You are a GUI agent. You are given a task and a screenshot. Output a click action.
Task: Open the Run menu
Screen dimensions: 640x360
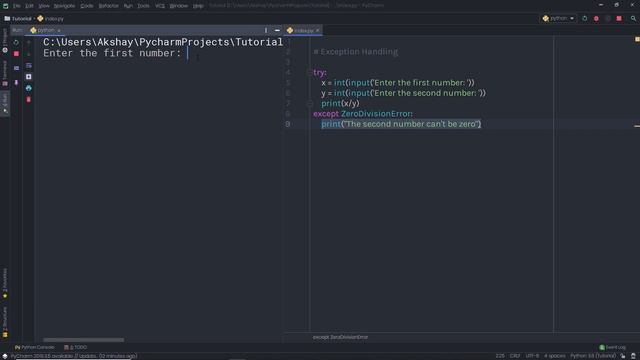click(128, 6)
